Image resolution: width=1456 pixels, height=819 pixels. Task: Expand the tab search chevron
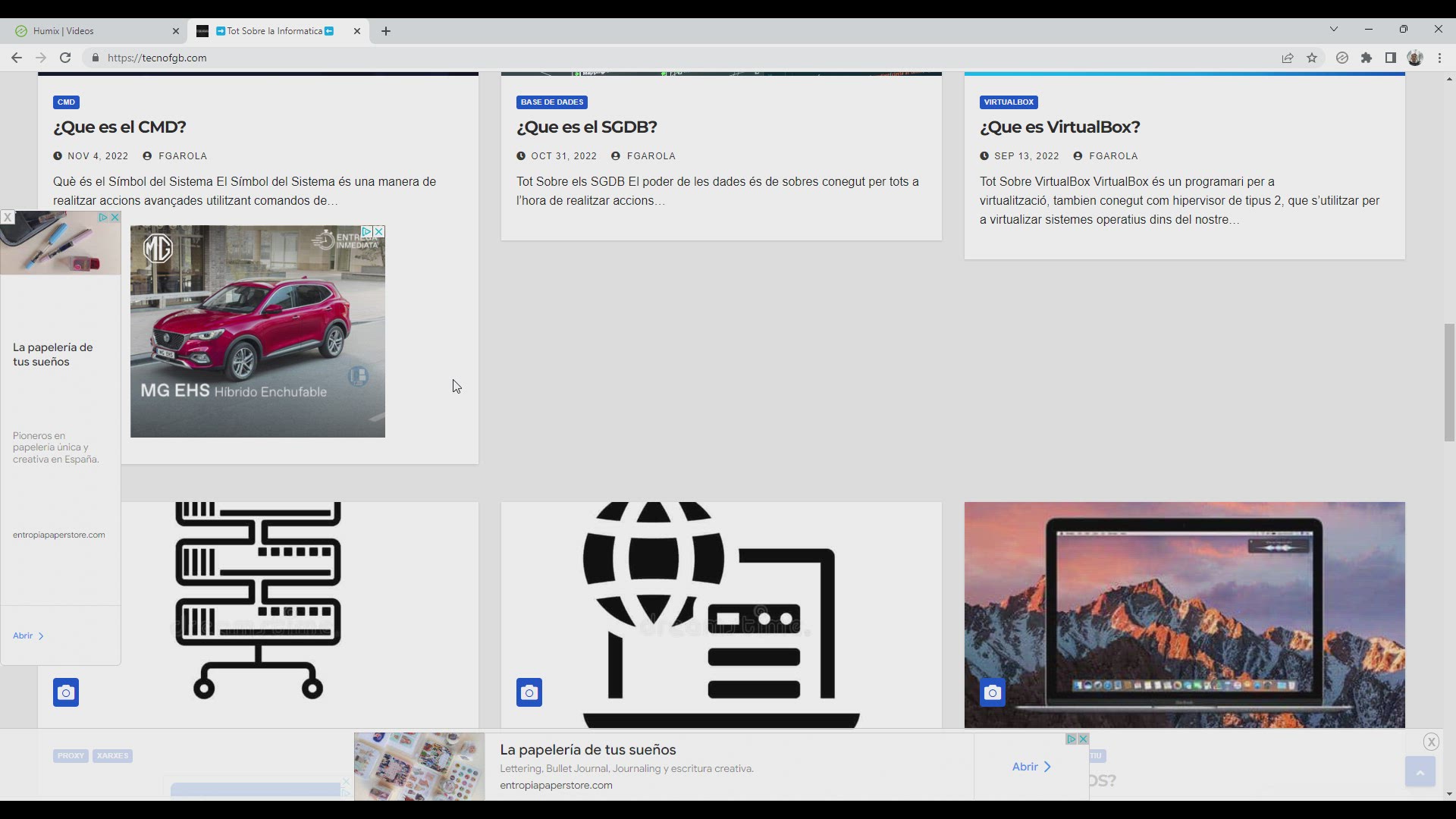coord(1334,30)
